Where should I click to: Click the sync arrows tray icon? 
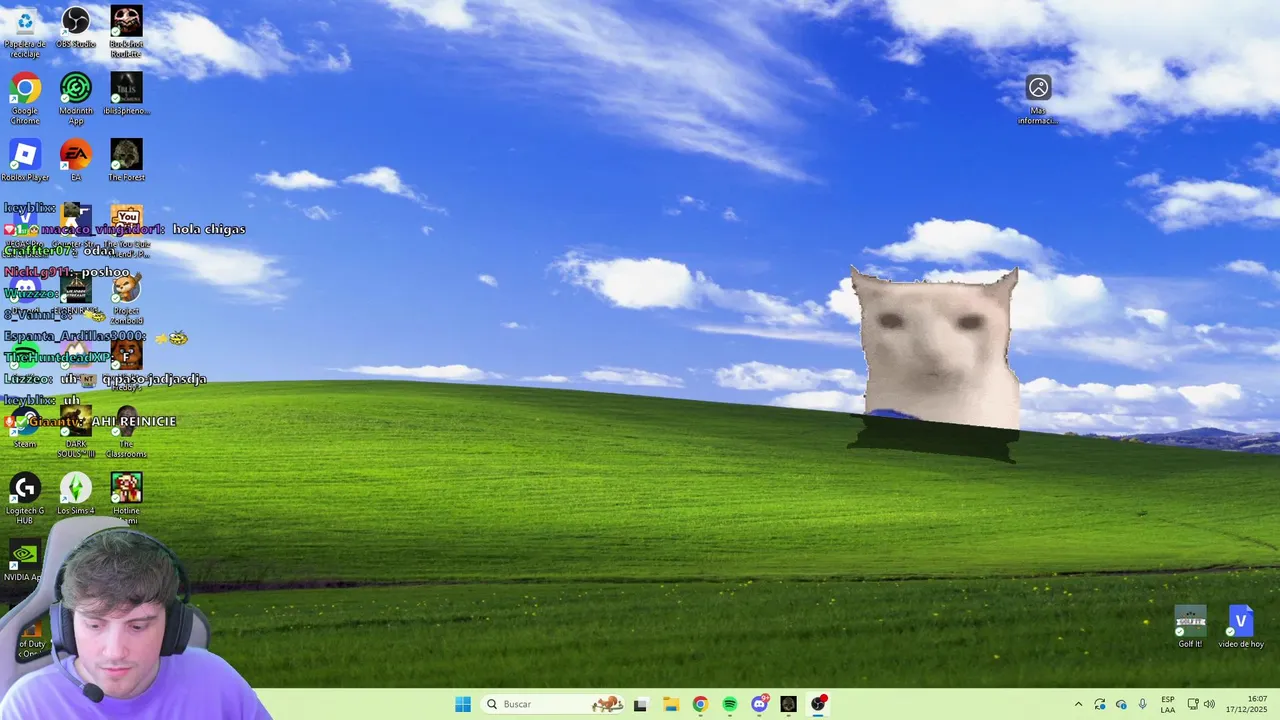[1100, 704]
